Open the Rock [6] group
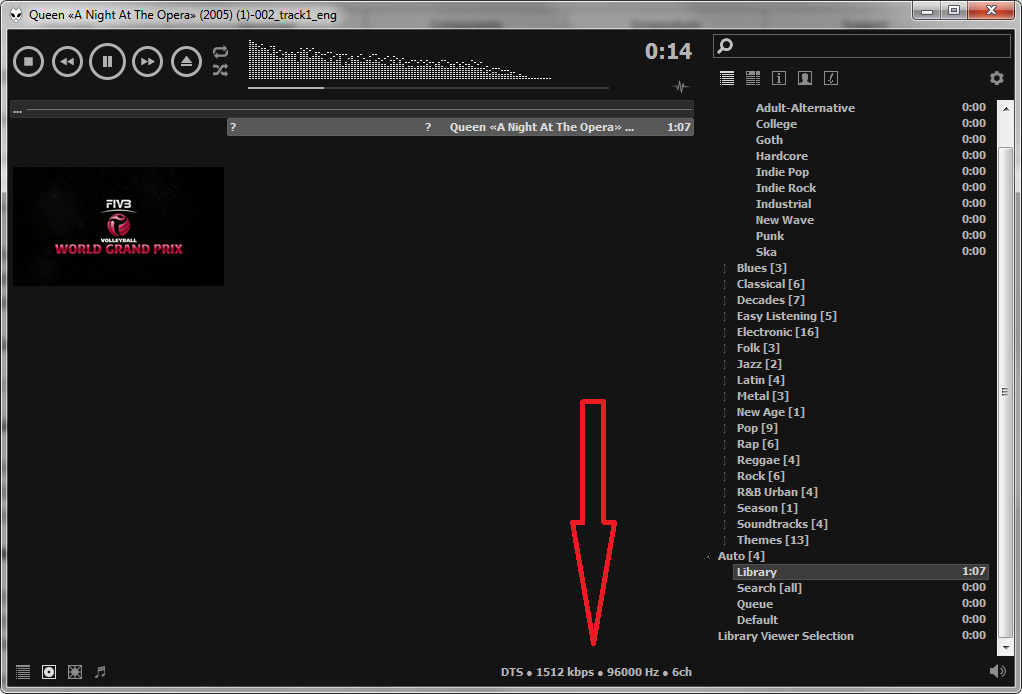 [760, 476]
